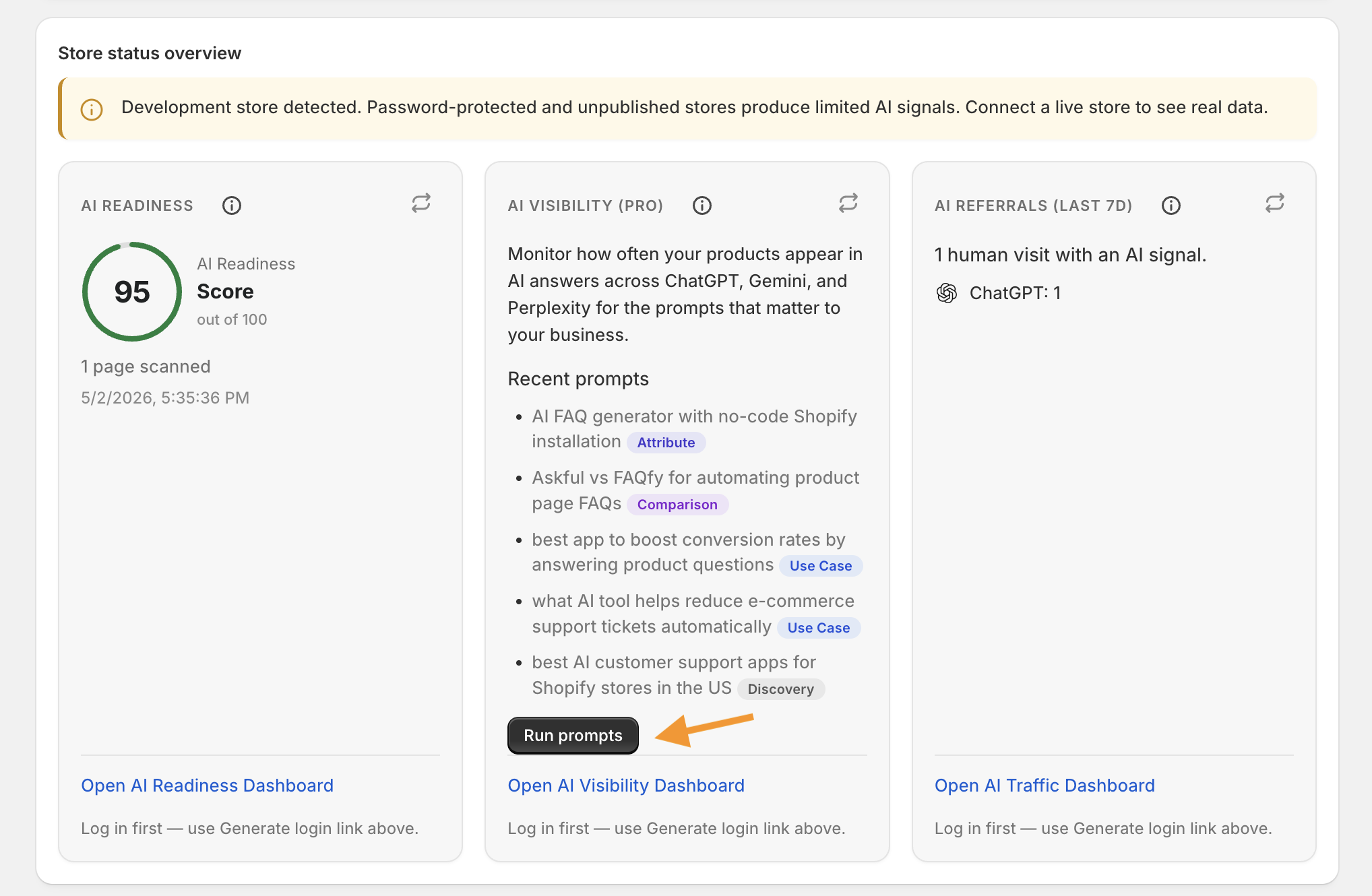Click the Run prompts button
Viewport: 1372px width, 896px height.
click(573, 735)
